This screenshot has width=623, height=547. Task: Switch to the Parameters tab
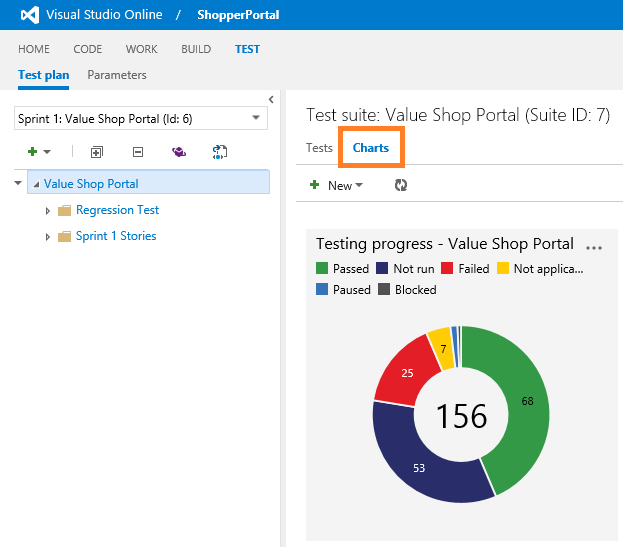(x=117, y=75)
